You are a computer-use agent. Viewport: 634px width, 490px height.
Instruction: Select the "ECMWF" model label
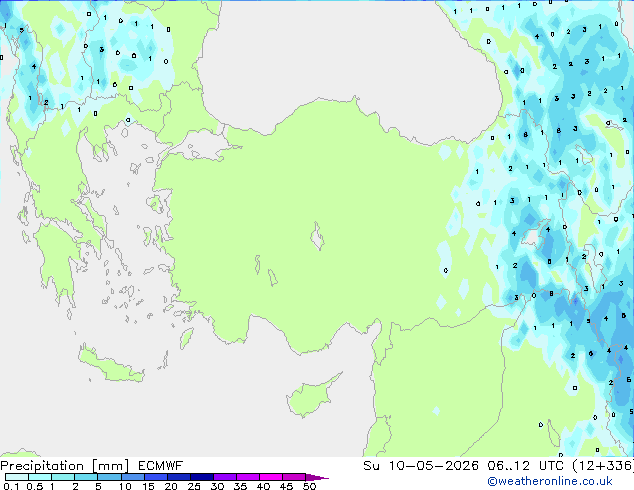(161, 466)
